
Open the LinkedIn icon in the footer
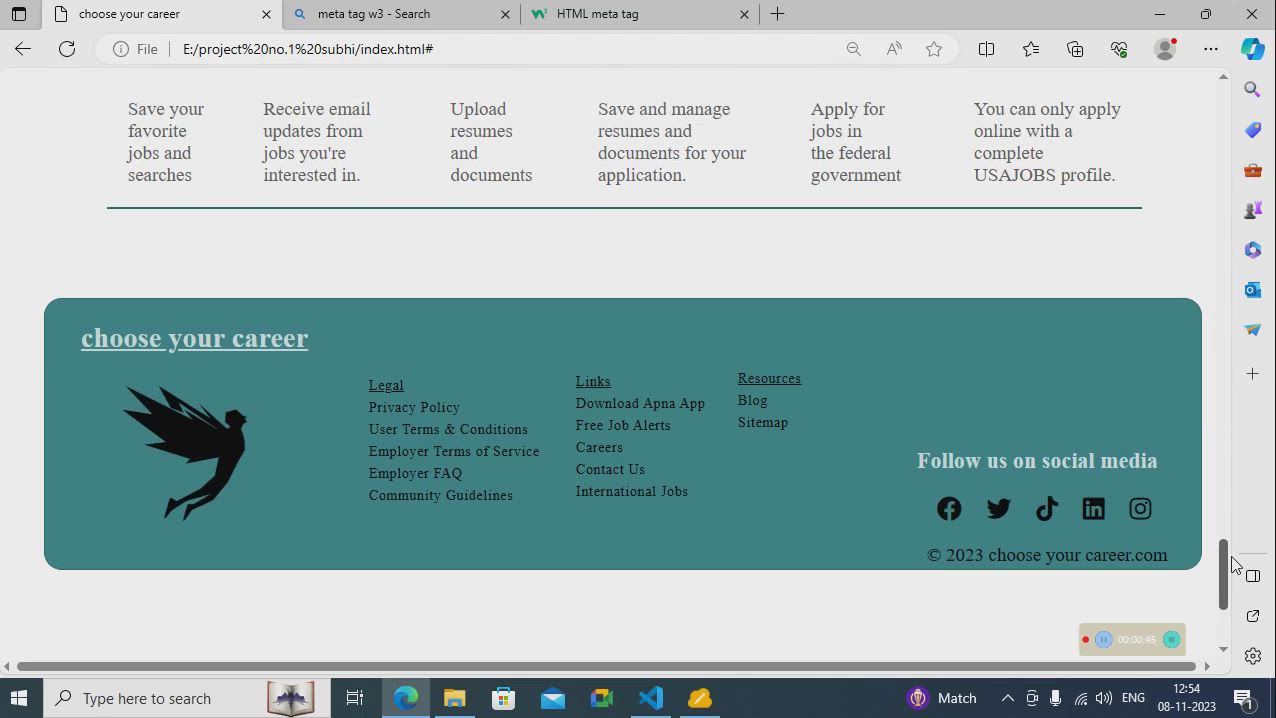click(1093, 509)
